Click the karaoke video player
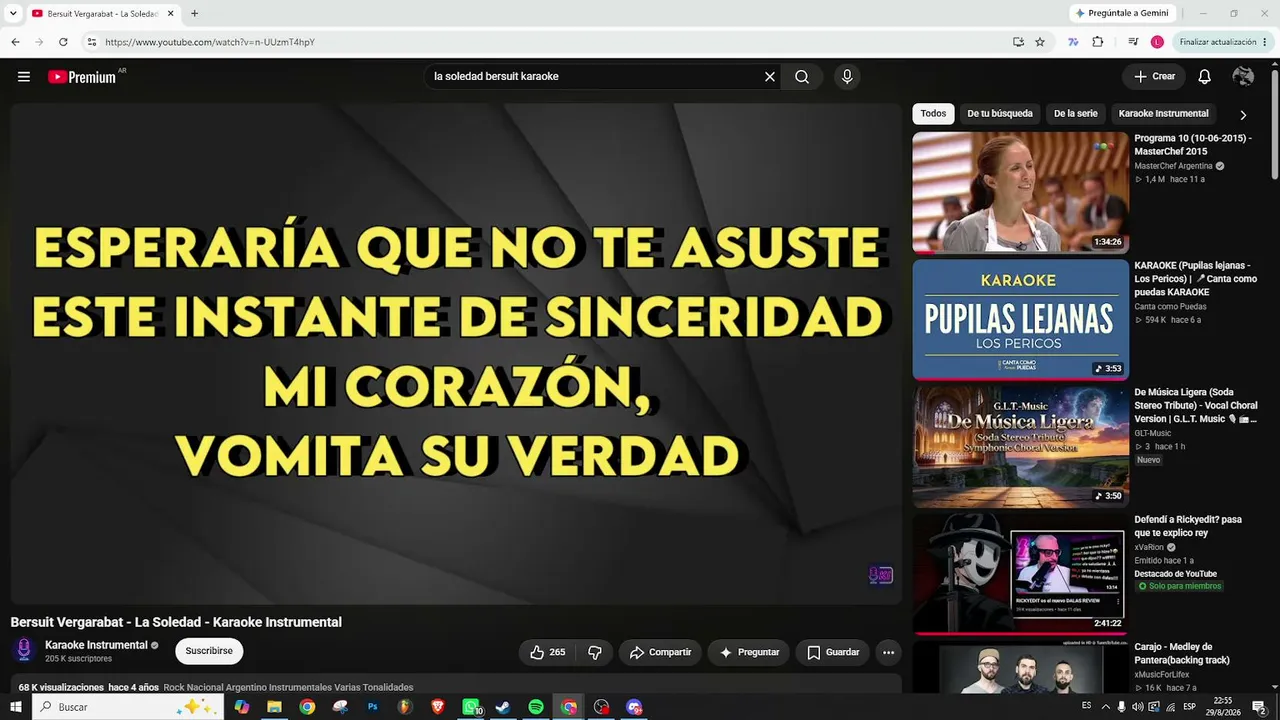Screen dimensions: 1280x720 coord(456,354)
